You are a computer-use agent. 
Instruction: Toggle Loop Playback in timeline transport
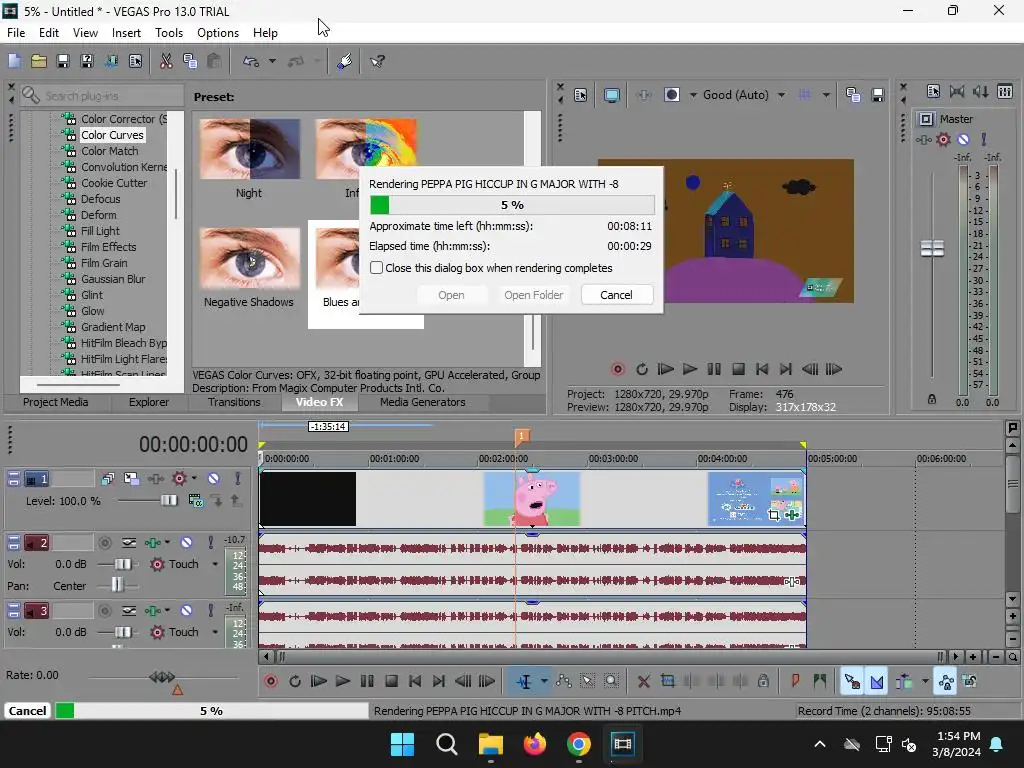[295, 682]
